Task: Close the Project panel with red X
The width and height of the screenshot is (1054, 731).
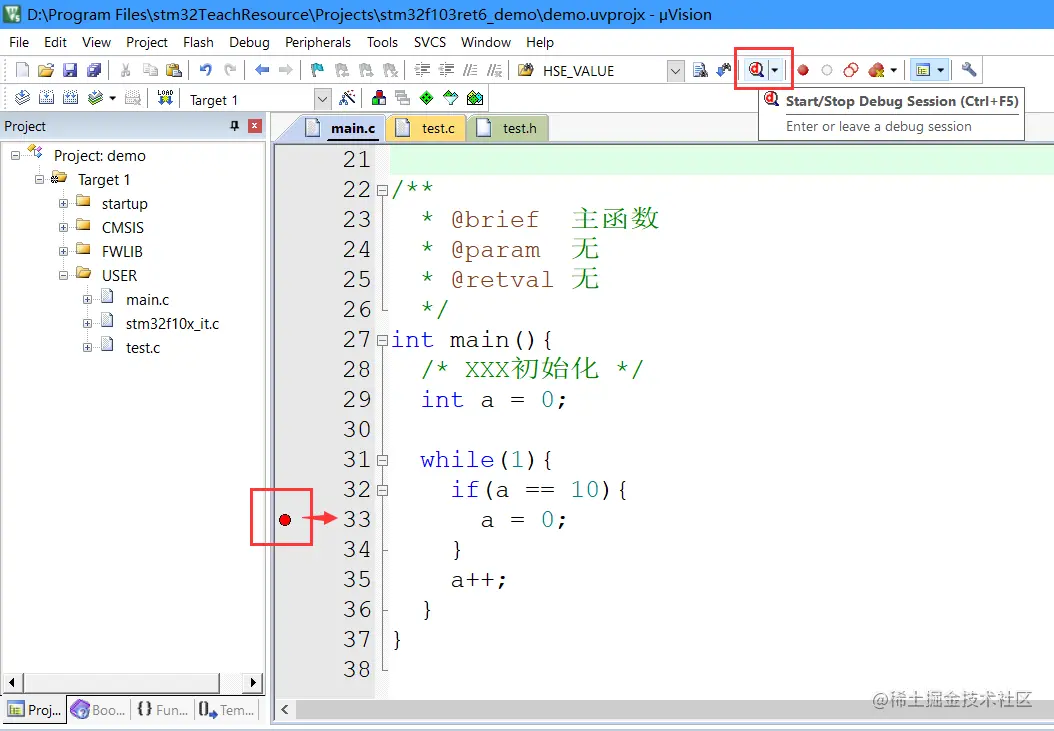Action: pos(255,126)
